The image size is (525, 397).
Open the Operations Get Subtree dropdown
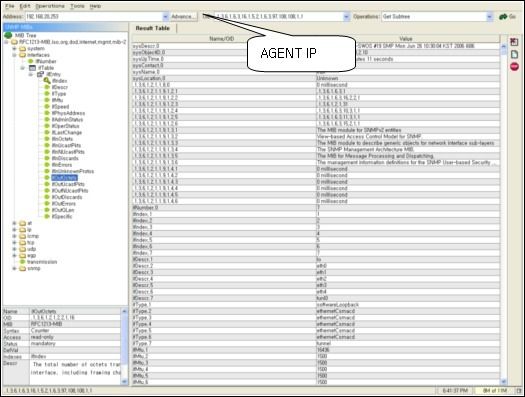[x=490, y=16]
